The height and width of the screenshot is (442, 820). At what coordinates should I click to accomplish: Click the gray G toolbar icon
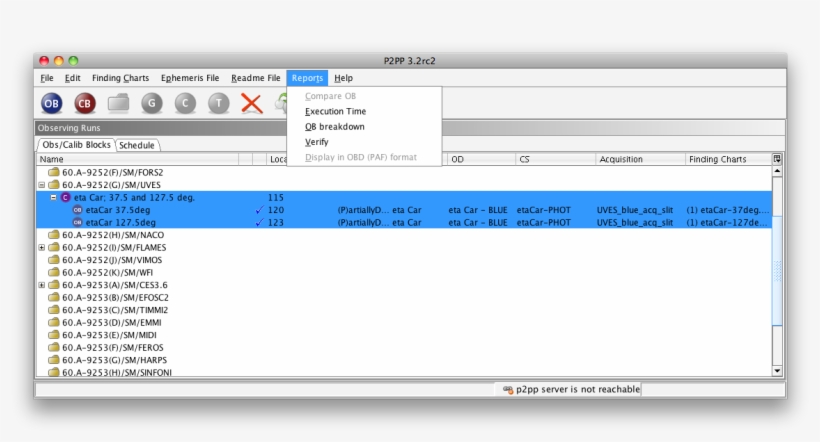point(152,103)
